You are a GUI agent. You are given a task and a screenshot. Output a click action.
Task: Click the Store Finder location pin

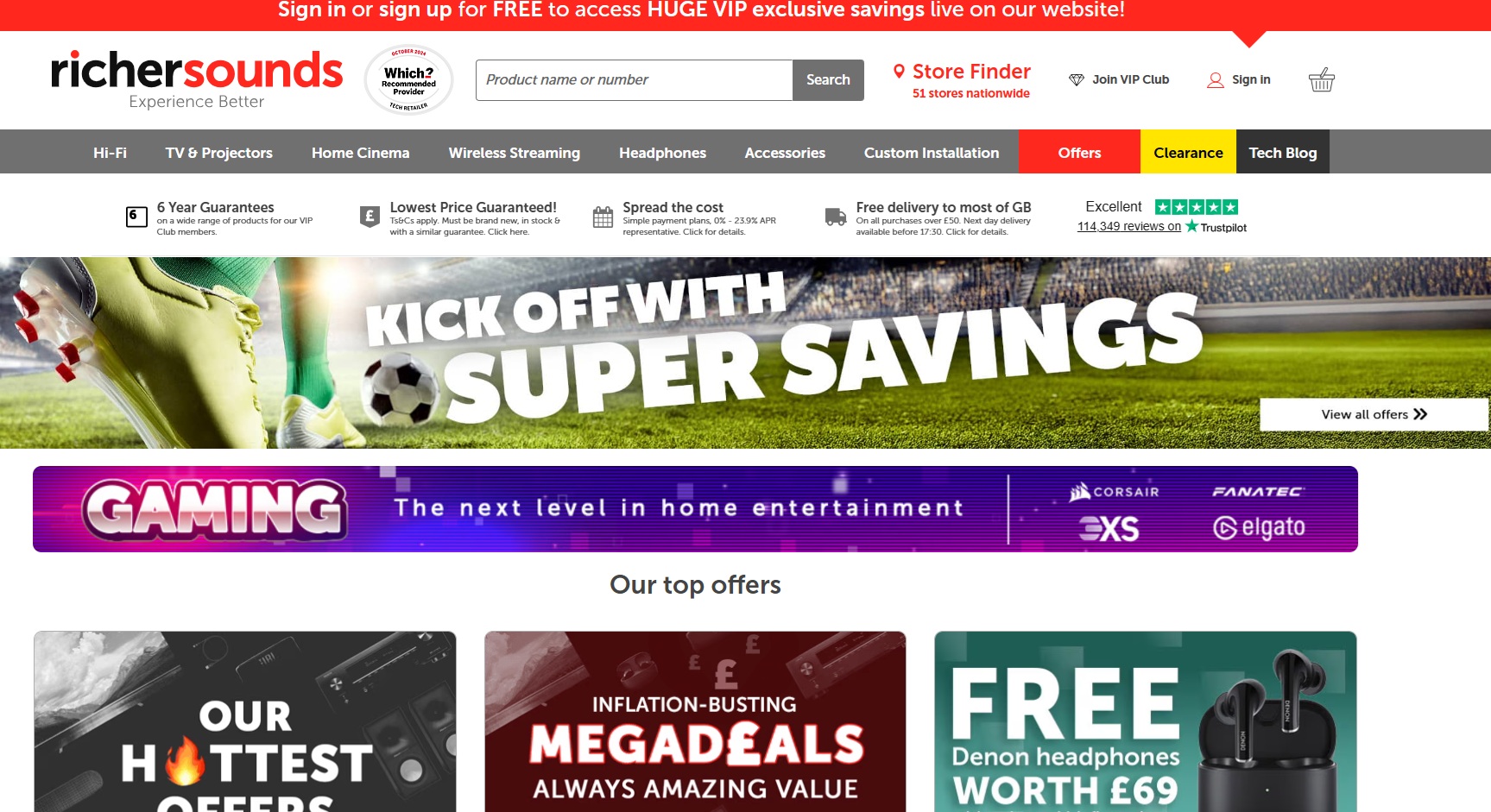tap(899, 72)
